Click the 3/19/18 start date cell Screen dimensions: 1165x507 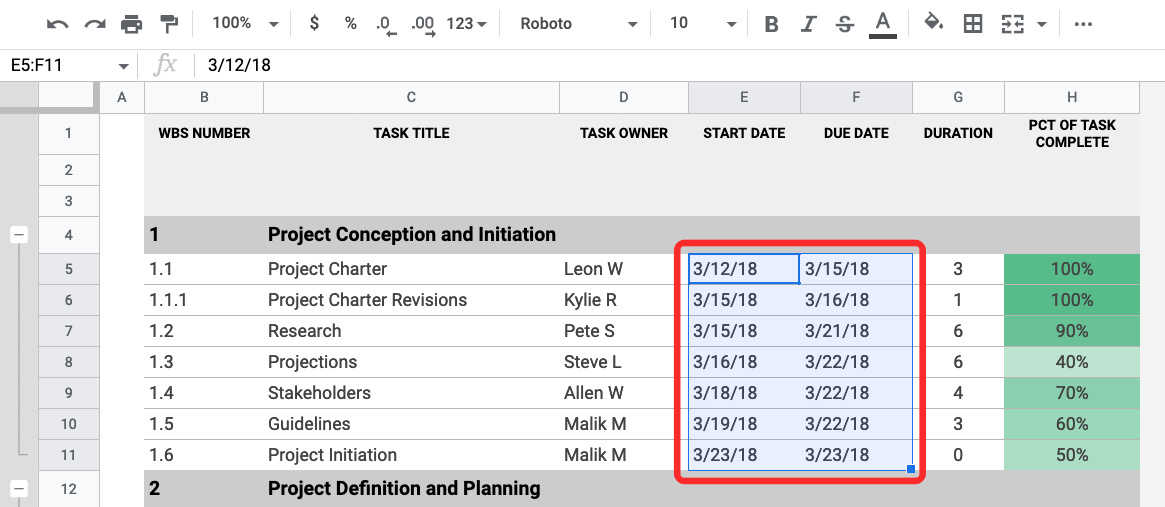pyautogui.click(x=744, y=424)
